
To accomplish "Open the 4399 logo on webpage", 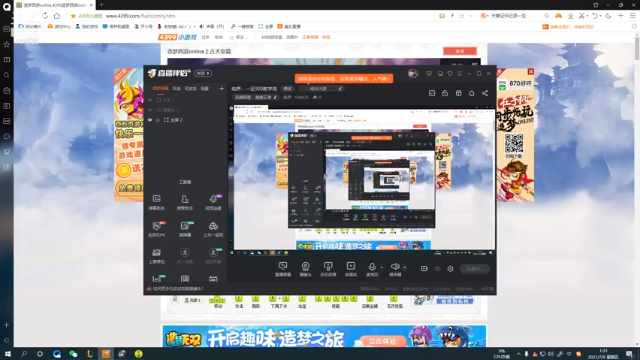I will pyautogui.click(x=178, y=37).
